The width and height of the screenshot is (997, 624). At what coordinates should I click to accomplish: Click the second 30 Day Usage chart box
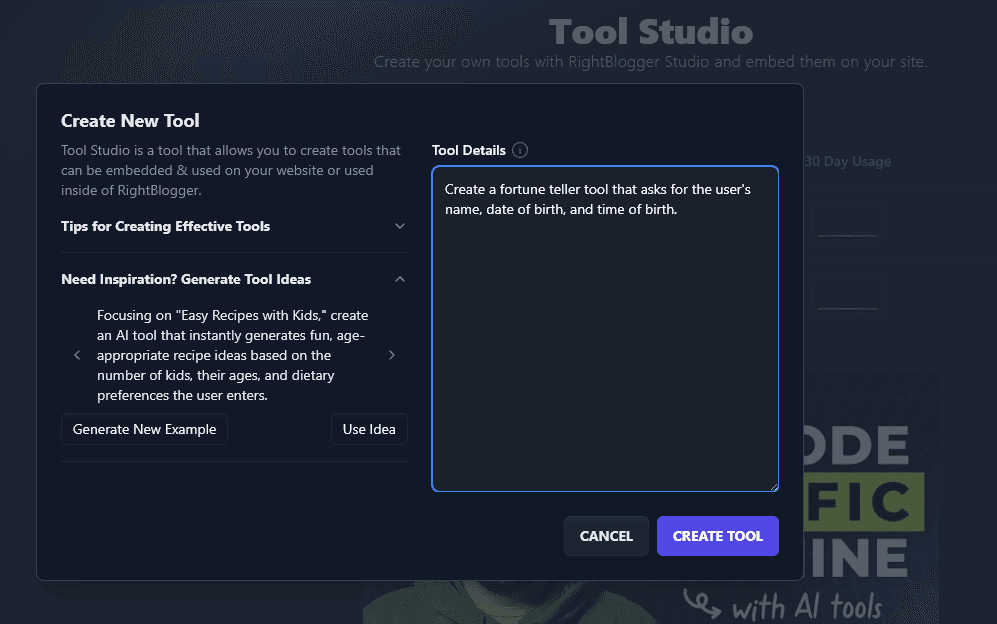click(848, 292)
